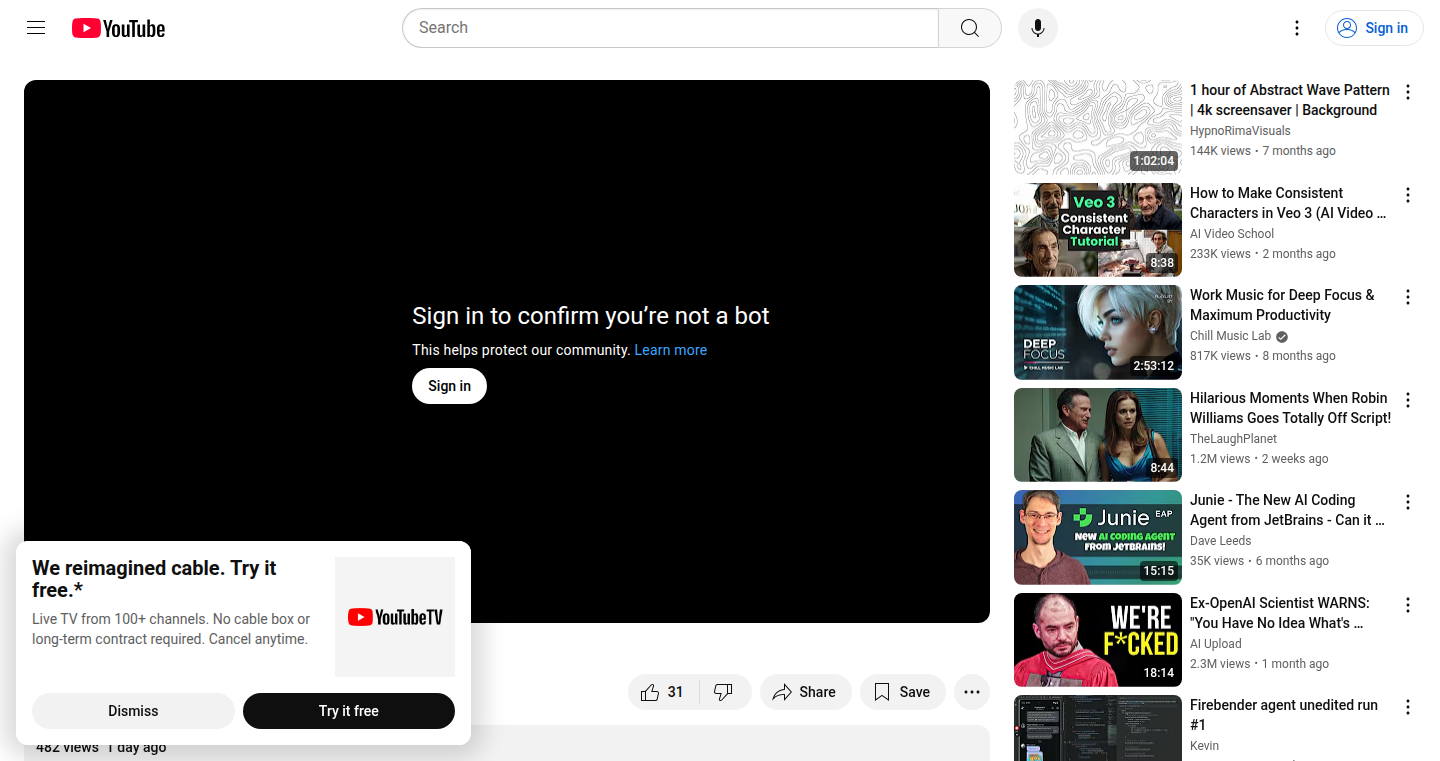Viewport: 1440px width, 761px height.
Task: Open the Deep Focus video thumbnail
Action: pos(1098,332)
